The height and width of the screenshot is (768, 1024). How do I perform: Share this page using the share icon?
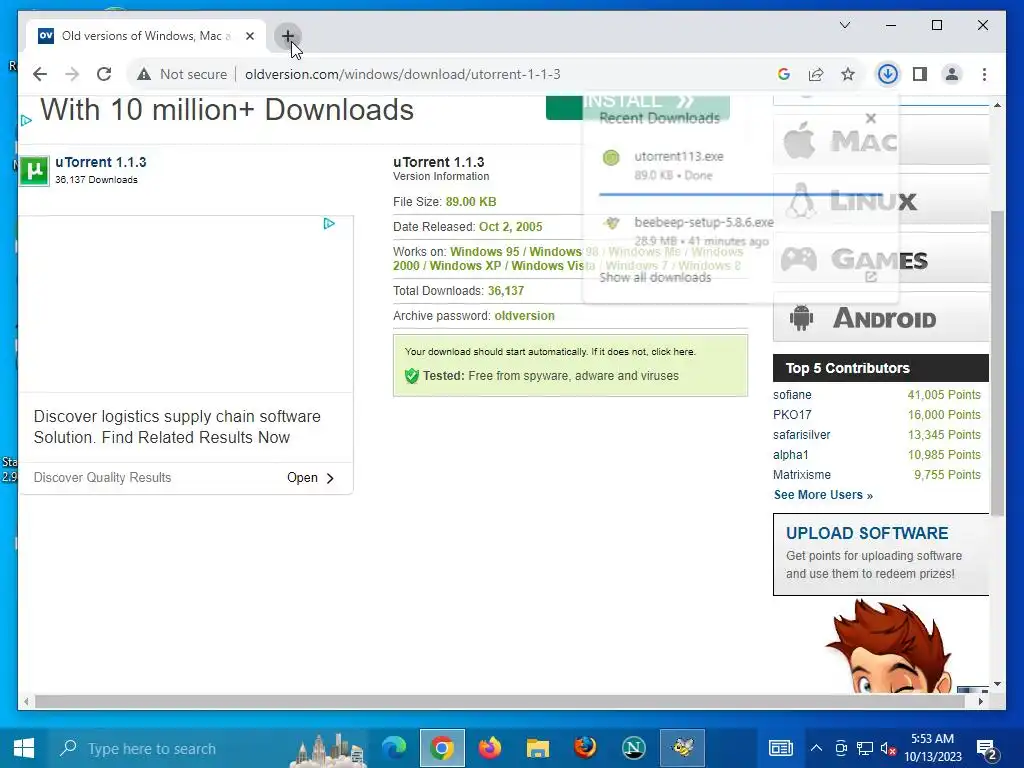[x=816, y=74]
